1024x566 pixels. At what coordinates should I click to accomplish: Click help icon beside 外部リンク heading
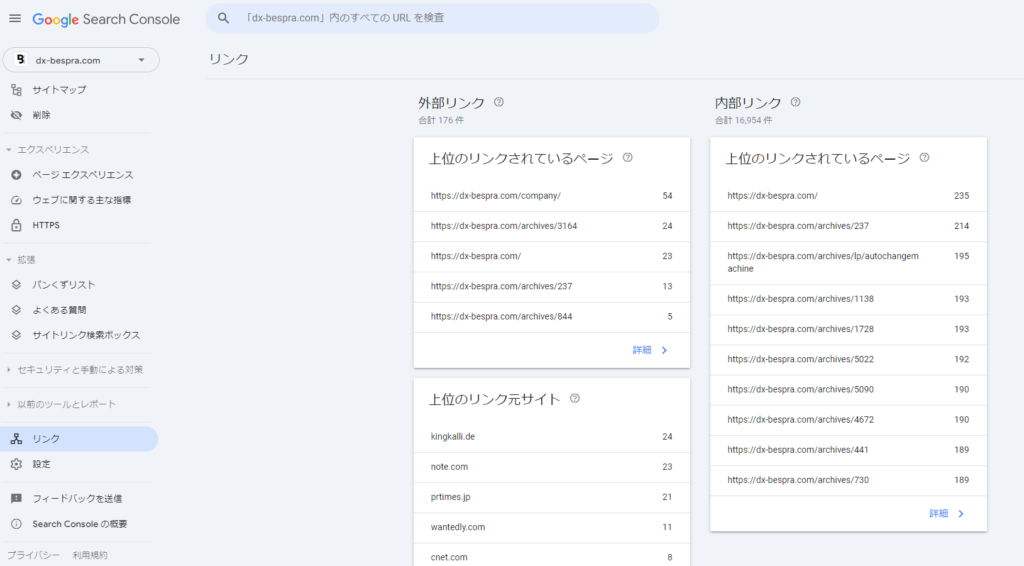click(x=499, y=102)
